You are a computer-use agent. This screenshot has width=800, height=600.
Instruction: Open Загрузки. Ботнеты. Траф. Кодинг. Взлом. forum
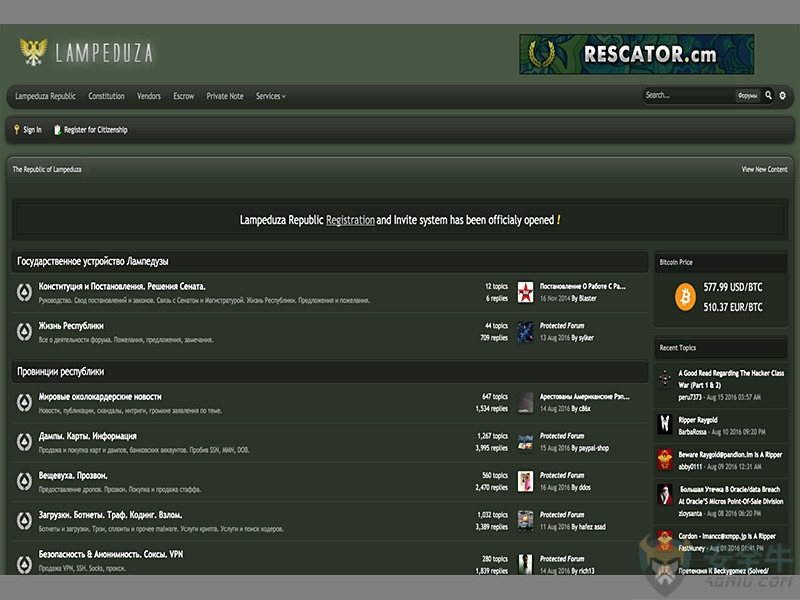(110, 515)
